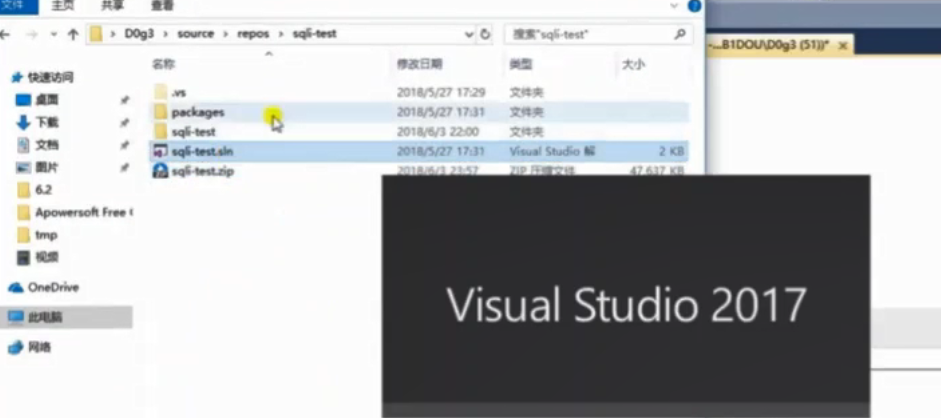Click the source breadcrumb segment
Image resolution: width=941 pixels, height=418 pixels.
tap(196, 34)
